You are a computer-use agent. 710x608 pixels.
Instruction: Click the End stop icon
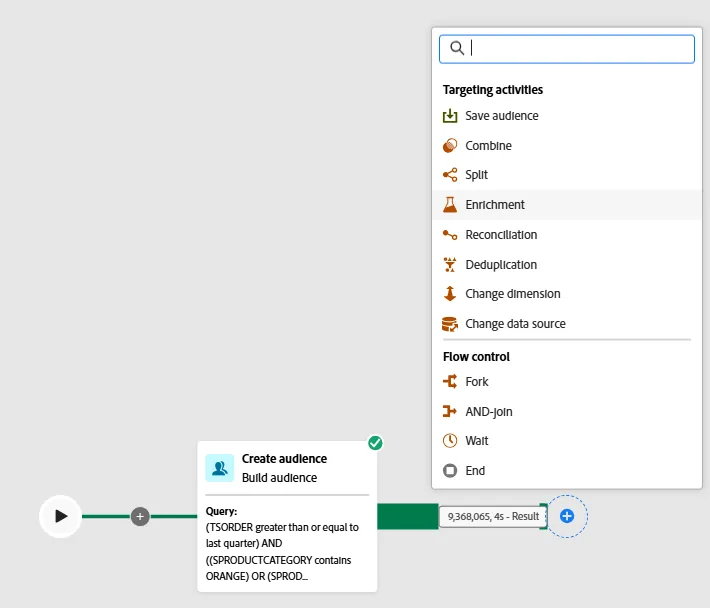point(450,470)
